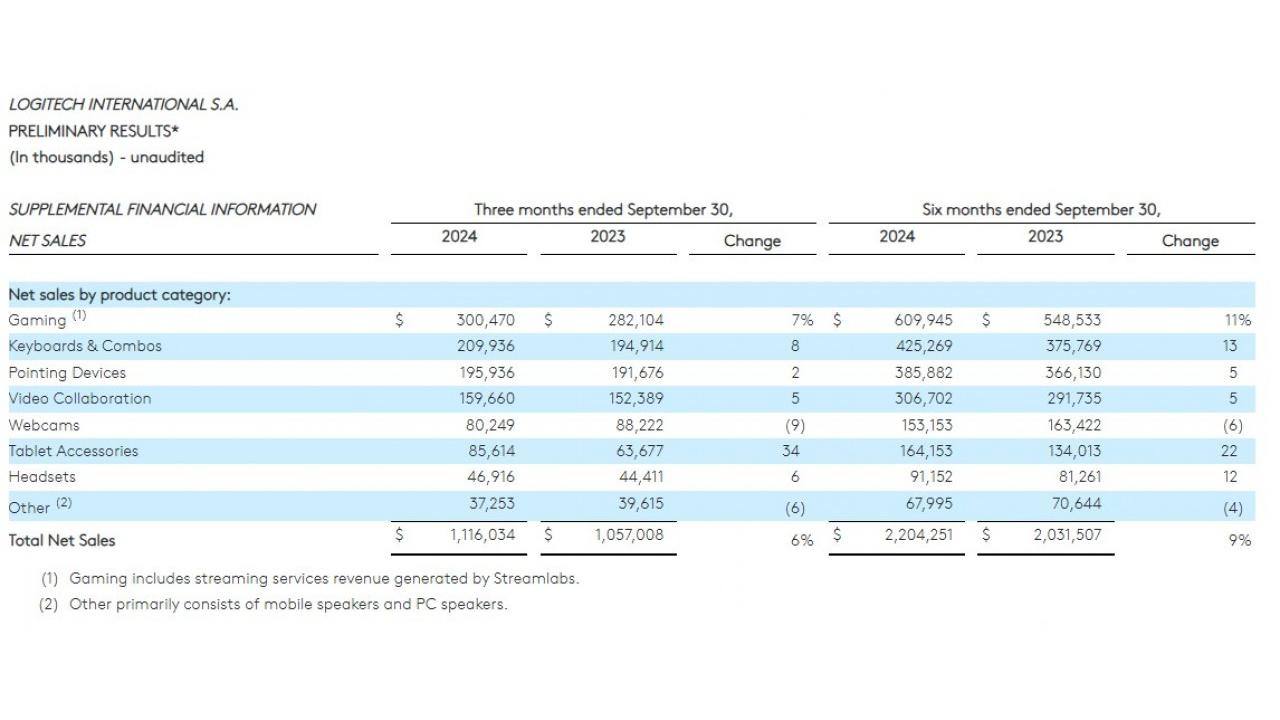Click the Tablet Accessories 34 change value
Screen dimensions: 1280x720
(x=791, y=451)
